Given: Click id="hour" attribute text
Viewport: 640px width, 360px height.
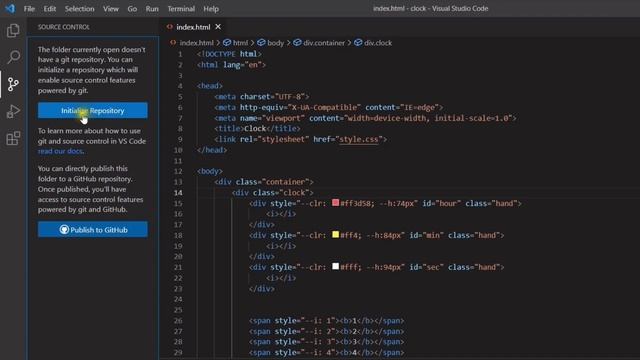Looking at the screenshot, I should coord(442,203).
